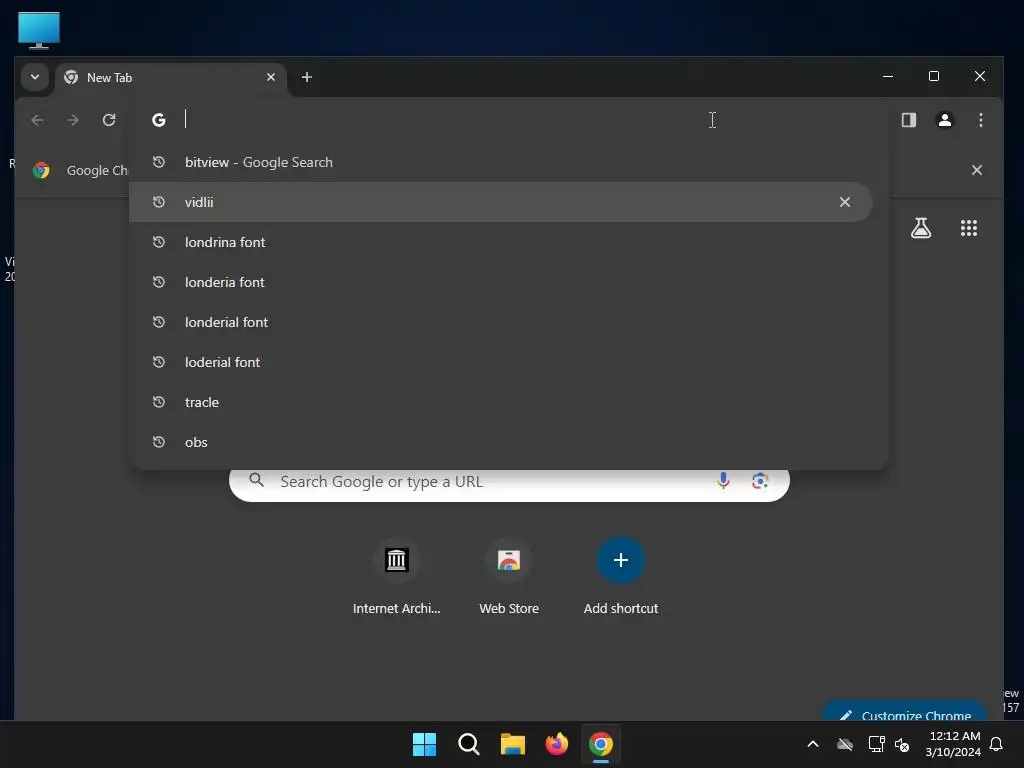Choose the 'vidlii' suggestion
This screenshot has width=1024, height=768.
pyautogui.click(x=501, y=202)
